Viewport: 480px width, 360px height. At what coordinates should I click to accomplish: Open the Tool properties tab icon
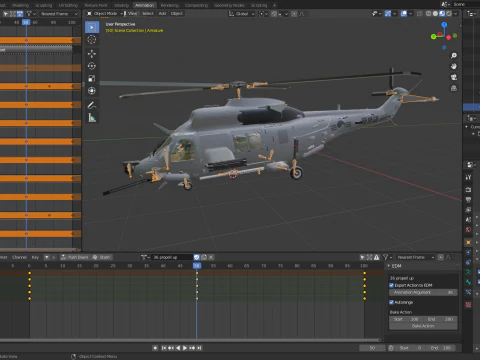tap(468, 178)
